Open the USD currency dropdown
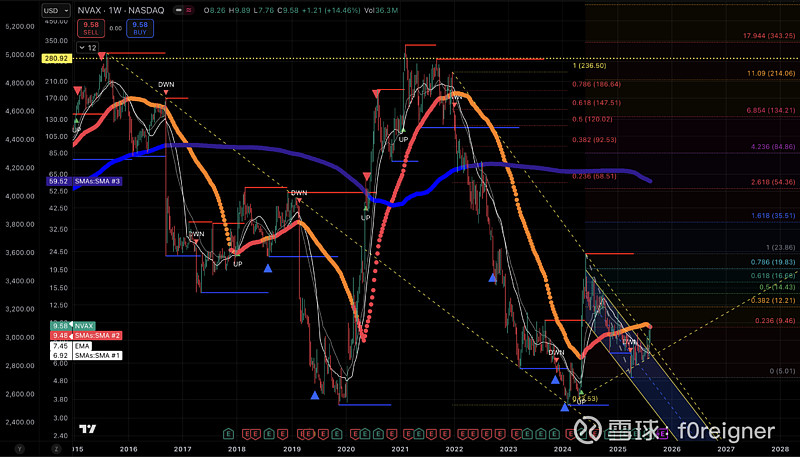This screenshot has height=457, width=800. tap(56, 10)
